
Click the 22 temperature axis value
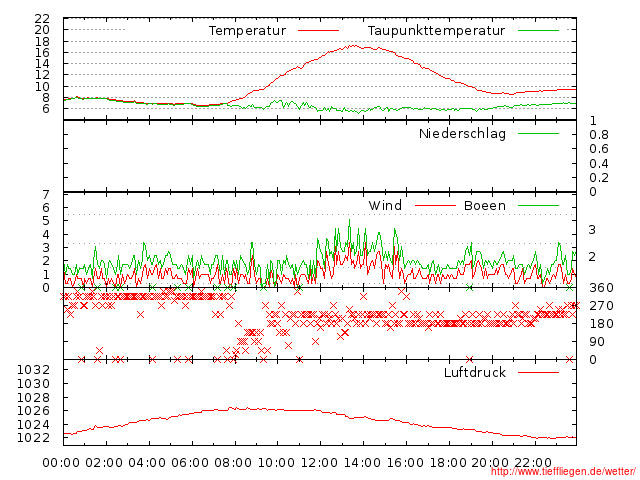(42, 19)
